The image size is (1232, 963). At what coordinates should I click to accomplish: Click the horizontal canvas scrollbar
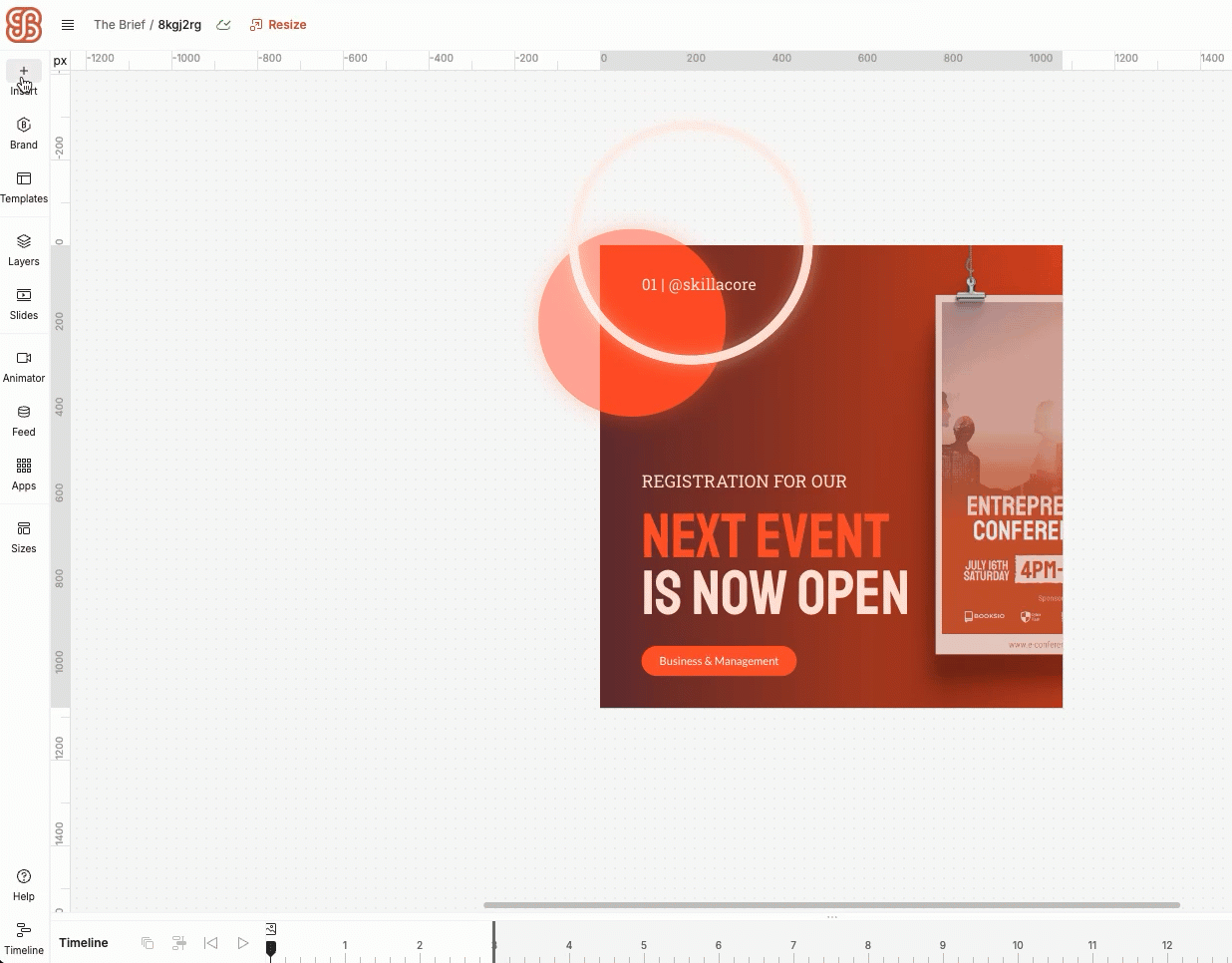pyautogui.click(x=831, y=905)
